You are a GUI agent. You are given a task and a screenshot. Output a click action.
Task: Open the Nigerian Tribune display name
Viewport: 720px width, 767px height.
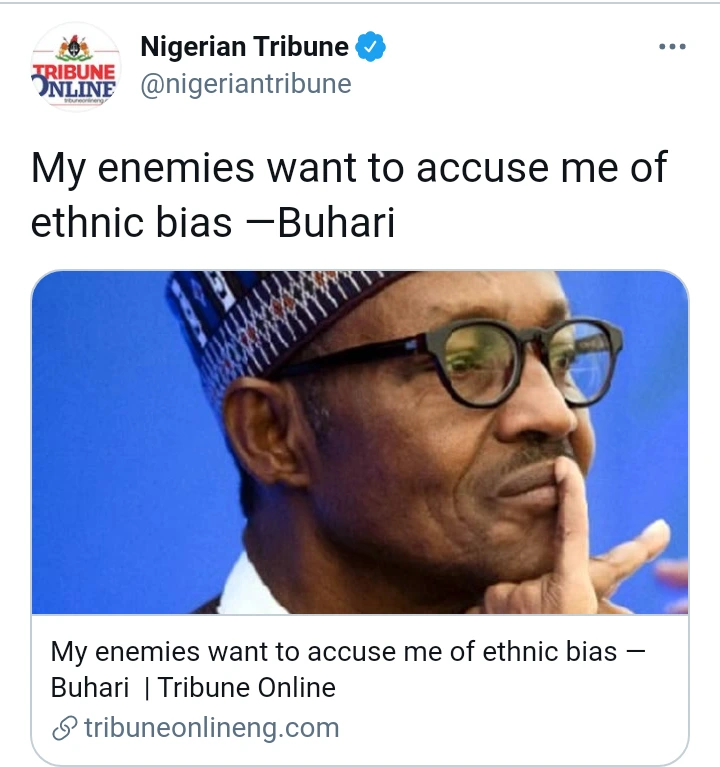tap(244, 47)
